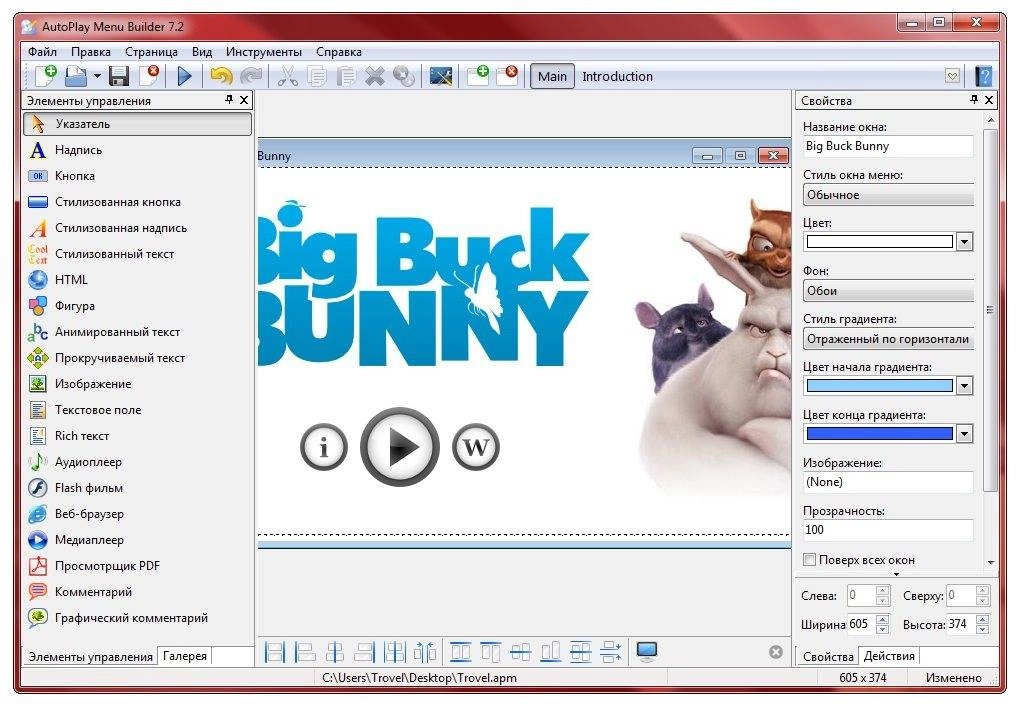1024x713 pixels.
Task: Click the Изображение (None) field
Action: tap(888, 482)
